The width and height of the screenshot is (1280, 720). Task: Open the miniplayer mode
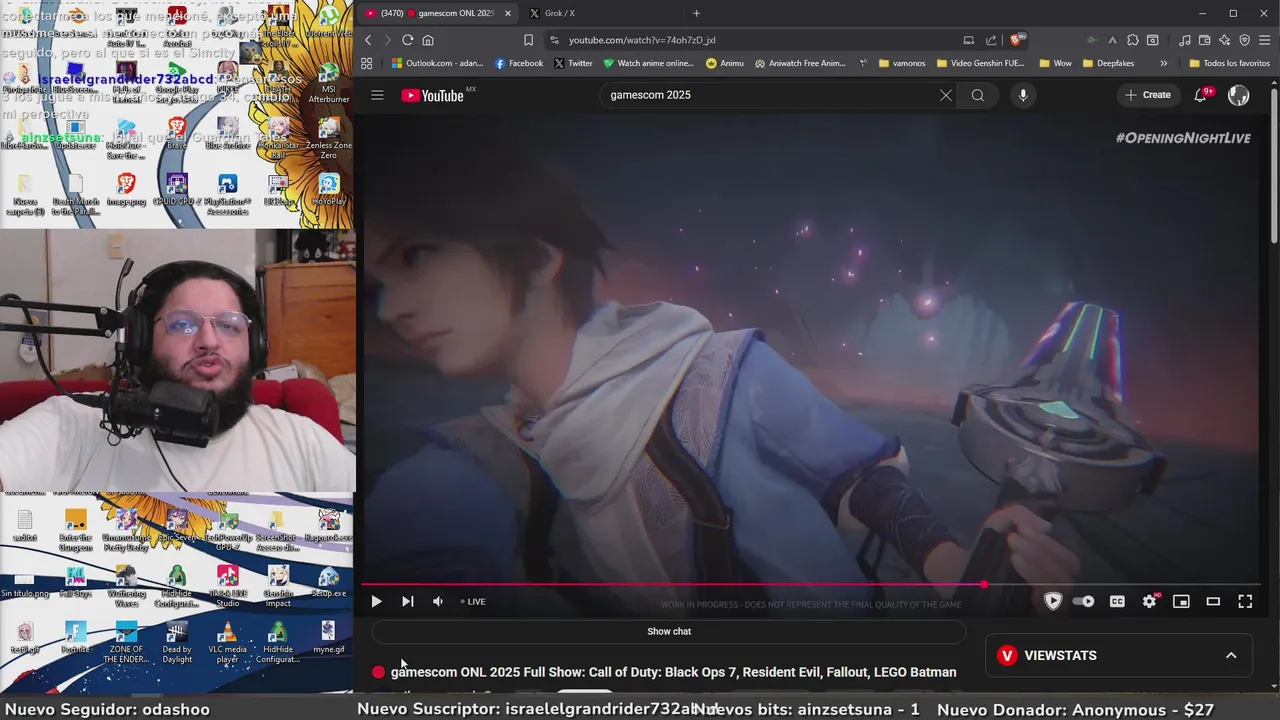[1181, 601]
